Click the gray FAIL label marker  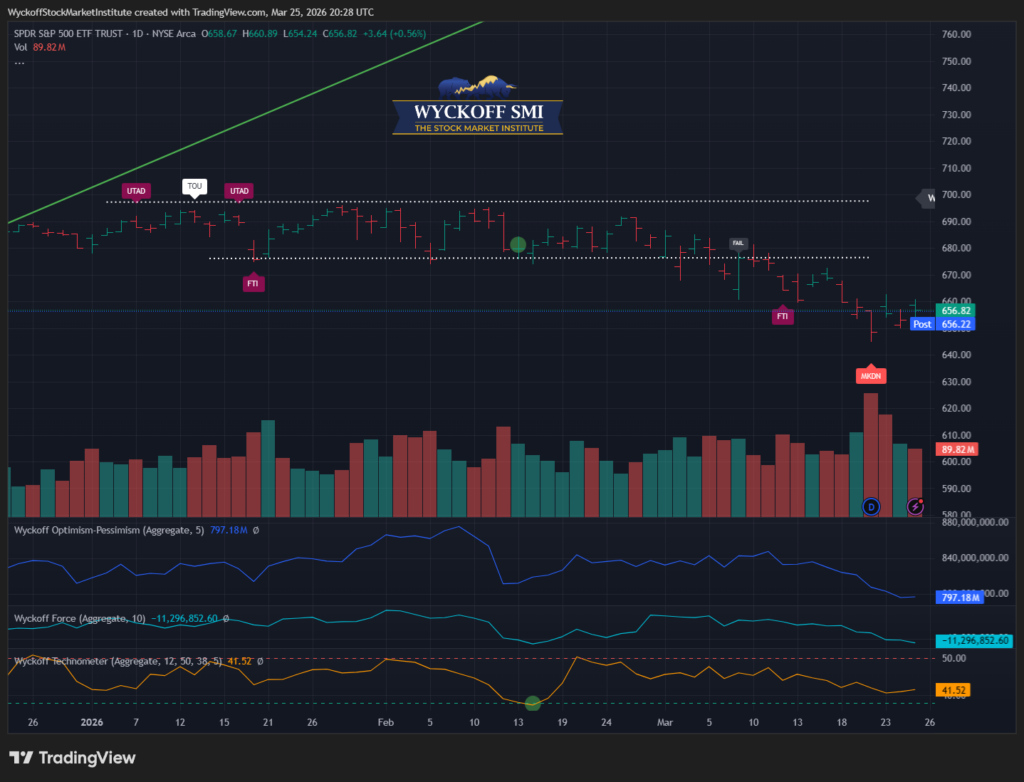click(x=738, y=243)
